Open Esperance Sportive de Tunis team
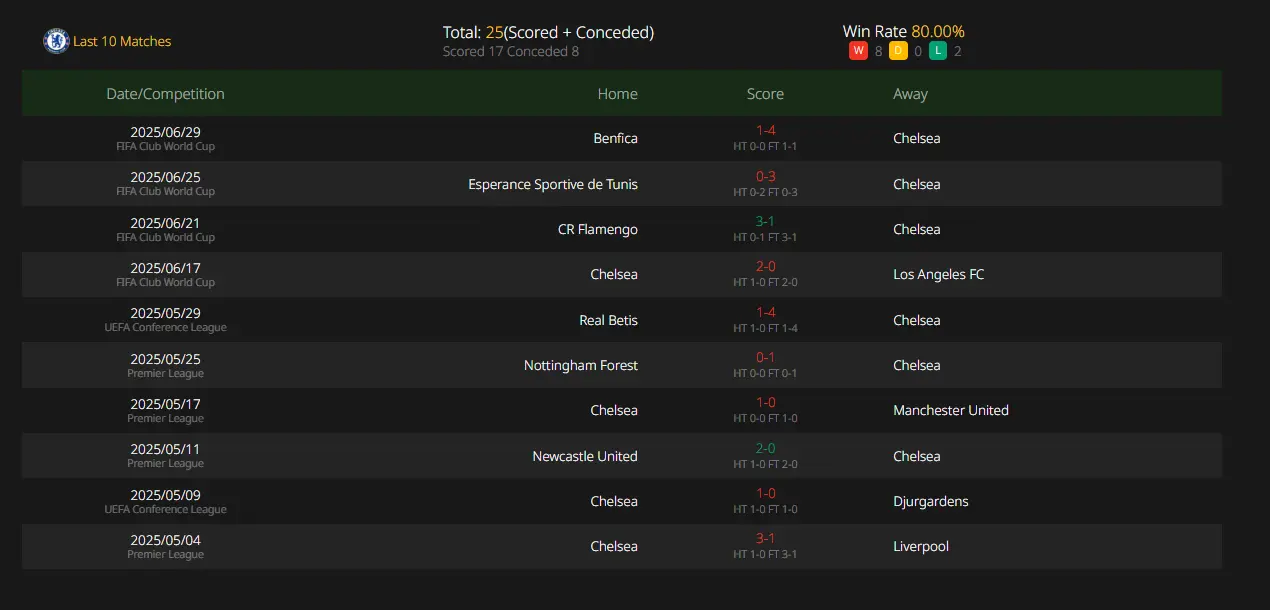 [553, 184]
